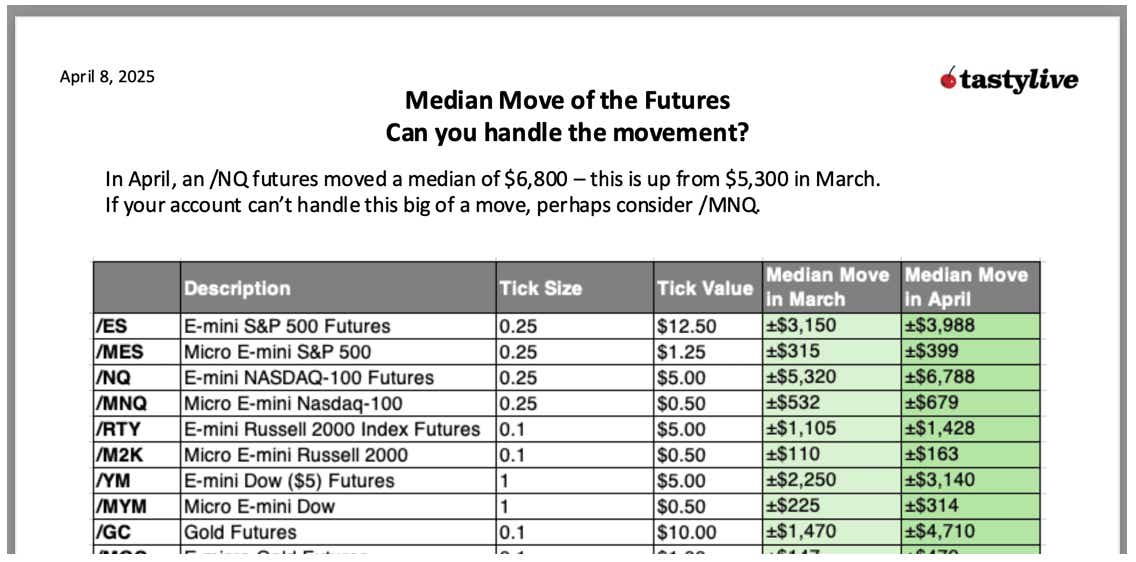Click the Description column header
Screen dimensions: 1136x562
[237, 289]
